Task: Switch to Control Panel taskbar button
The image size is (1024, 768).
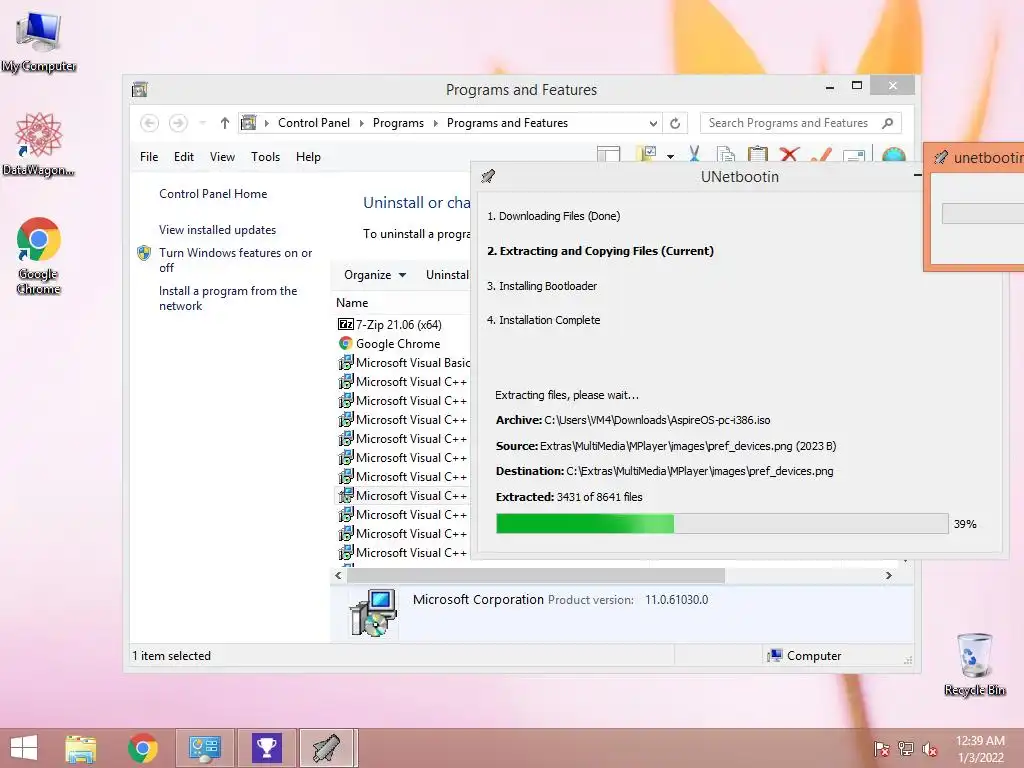Action: coord(204,748)
